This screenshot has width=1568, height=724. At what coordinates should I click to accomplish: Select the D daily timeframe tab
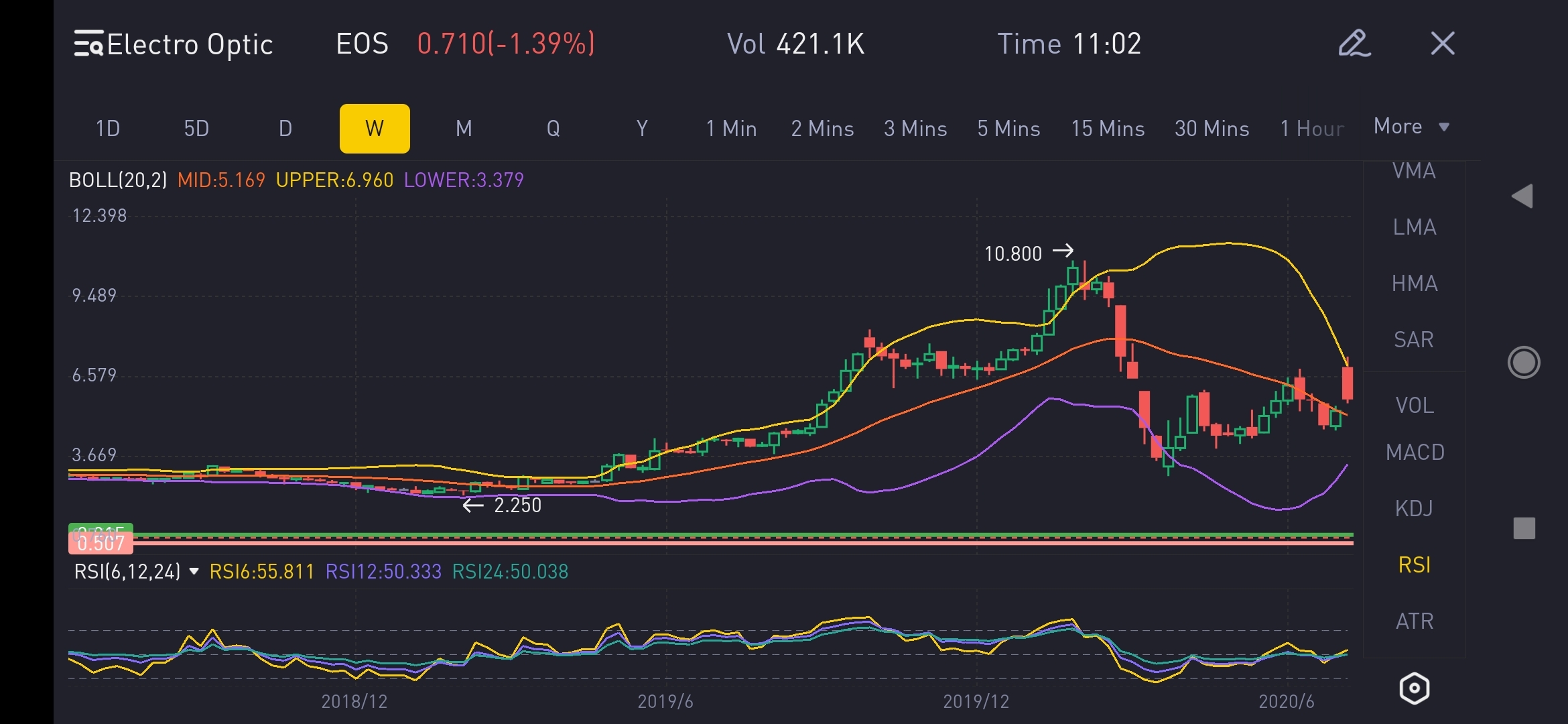point(285,129)
